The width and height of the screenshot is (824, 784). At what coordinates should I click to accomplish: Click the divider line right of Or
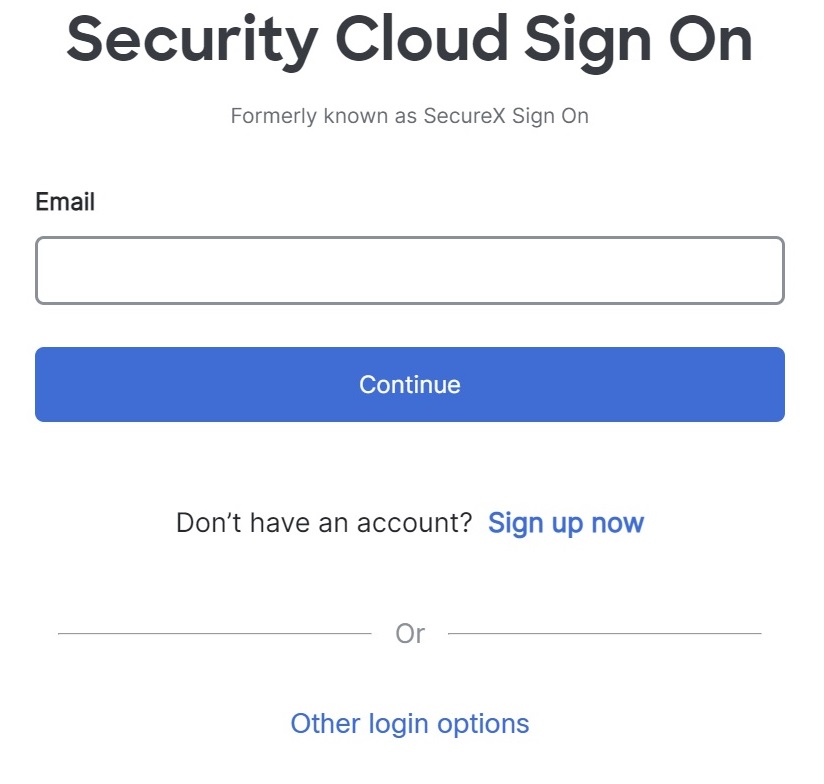(604, 633)
